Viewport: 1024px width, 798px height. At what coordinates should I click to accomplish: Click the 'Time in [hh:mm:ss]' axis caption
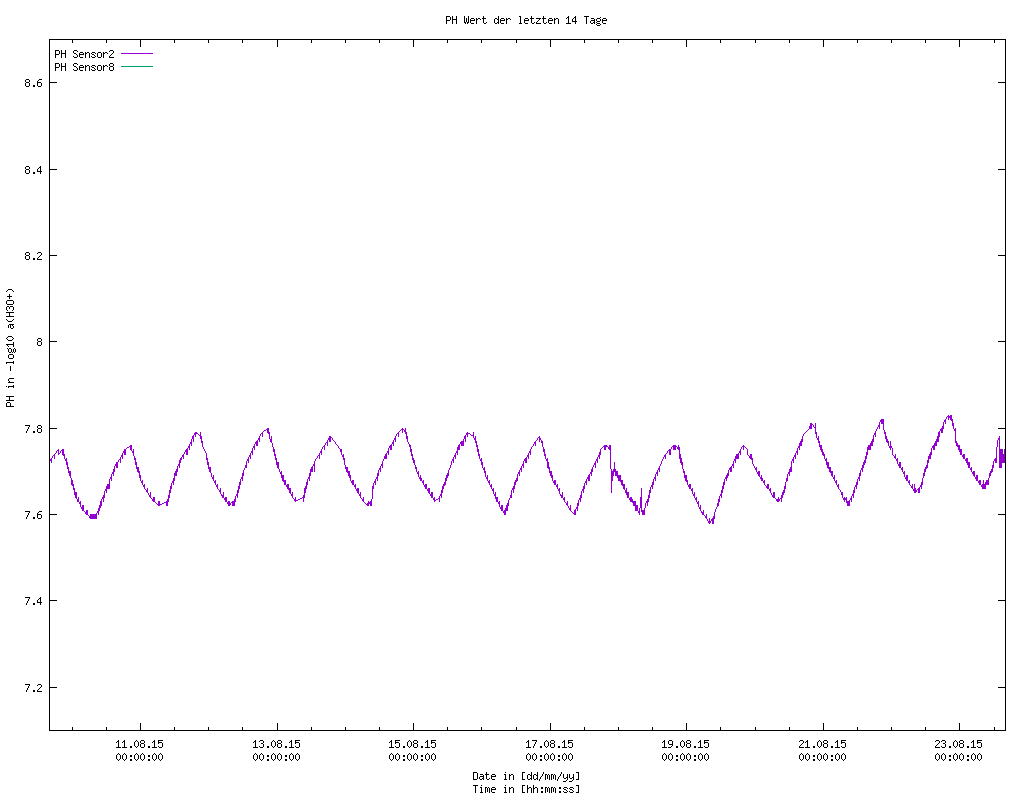[526, 789]
